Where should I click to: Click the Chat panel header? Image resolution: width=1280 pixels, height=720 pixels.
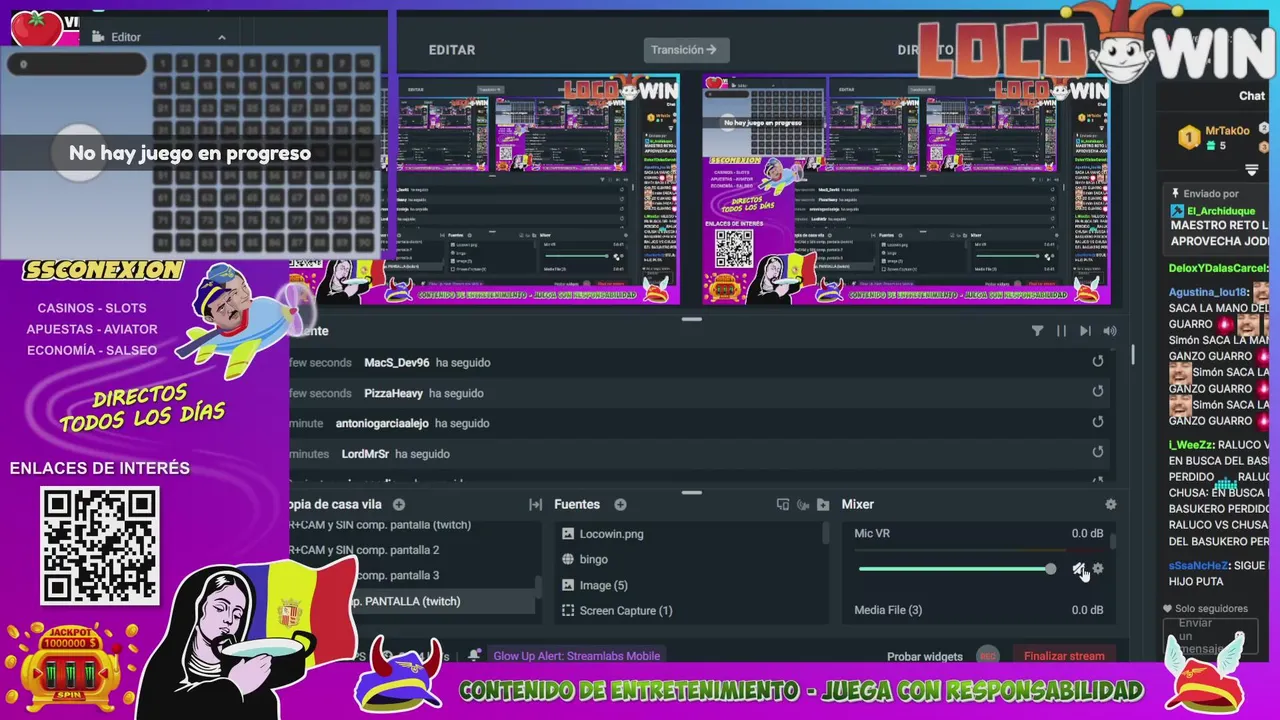(1252, 96)
